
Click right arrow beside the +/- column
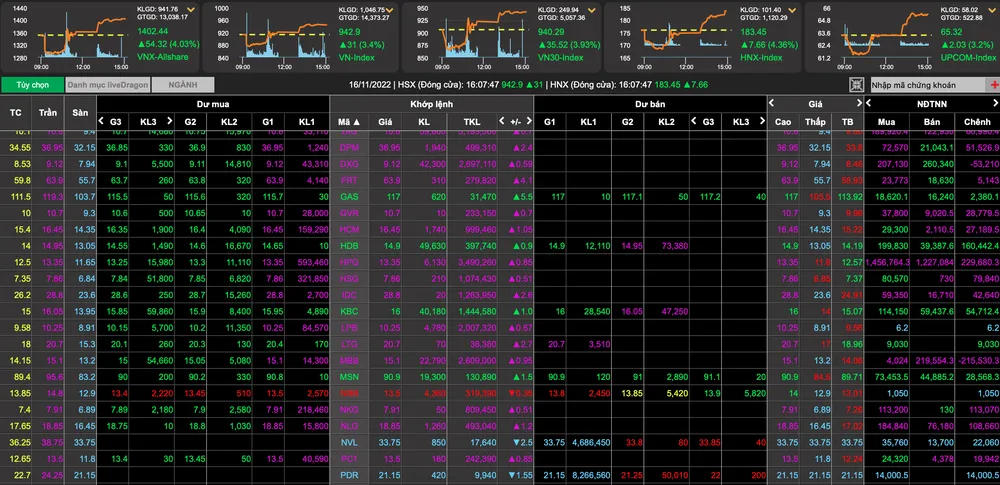tap(527, 122)
